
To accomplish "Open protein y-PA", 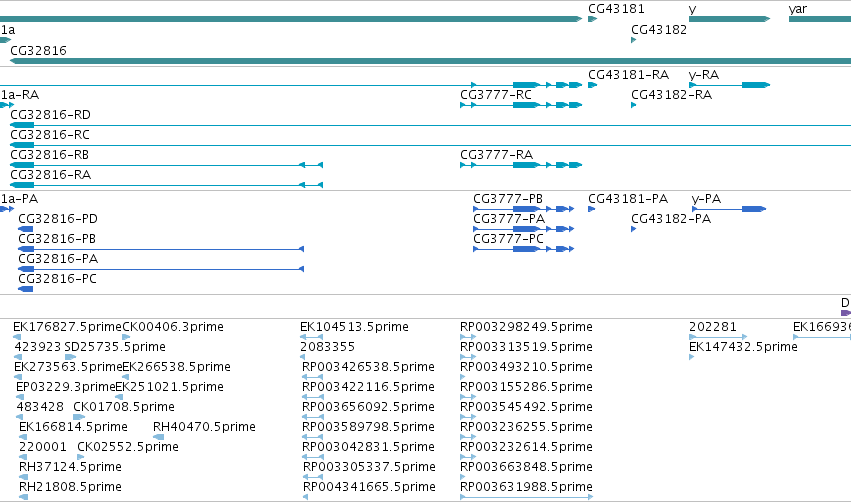I will pyautogui.click(x=706, y=199).
